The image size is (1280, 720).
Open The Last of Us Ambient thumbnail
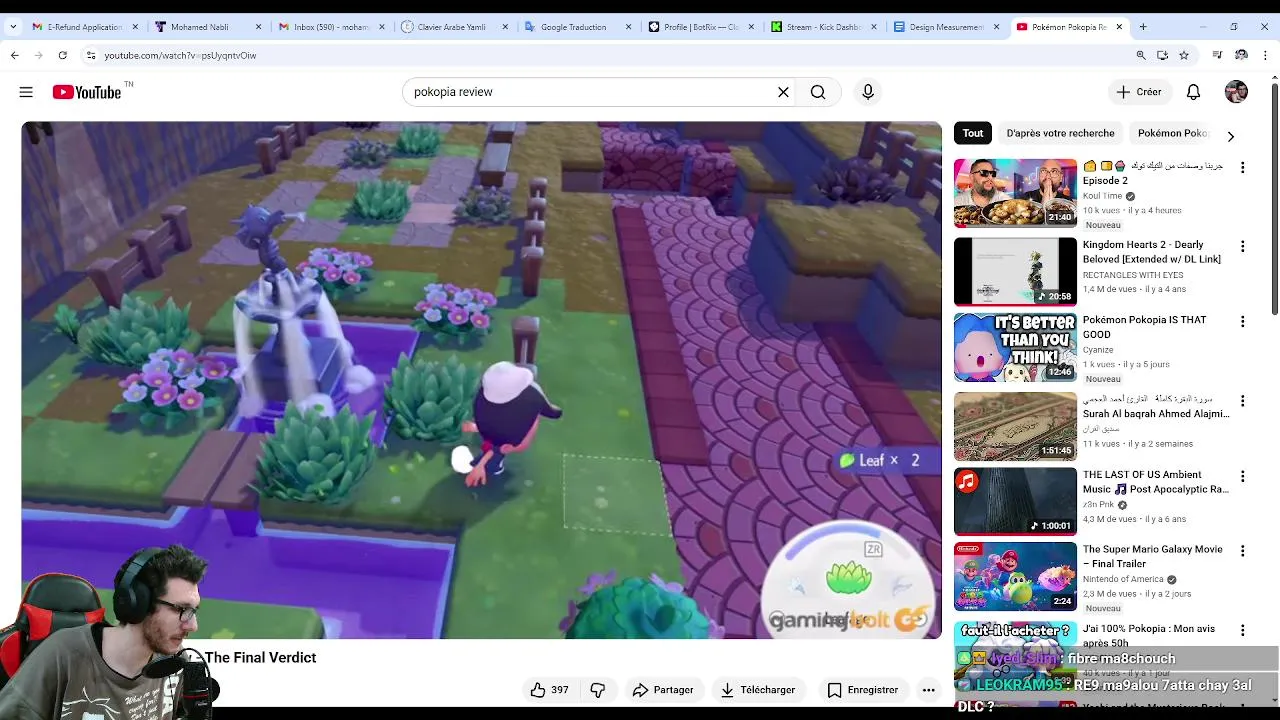pyautogui.click(x=1015, y=501)
